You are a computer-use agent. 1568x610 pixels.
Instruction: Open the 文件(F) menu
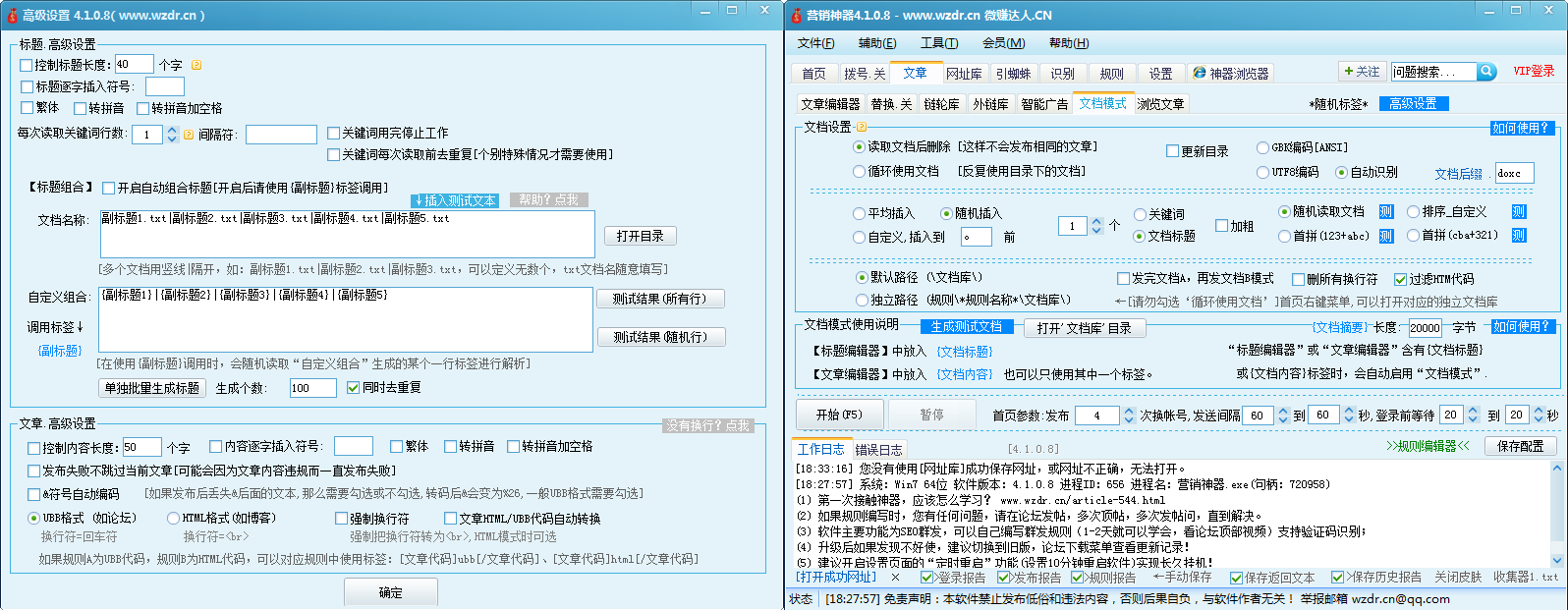[x=816, y=43]
